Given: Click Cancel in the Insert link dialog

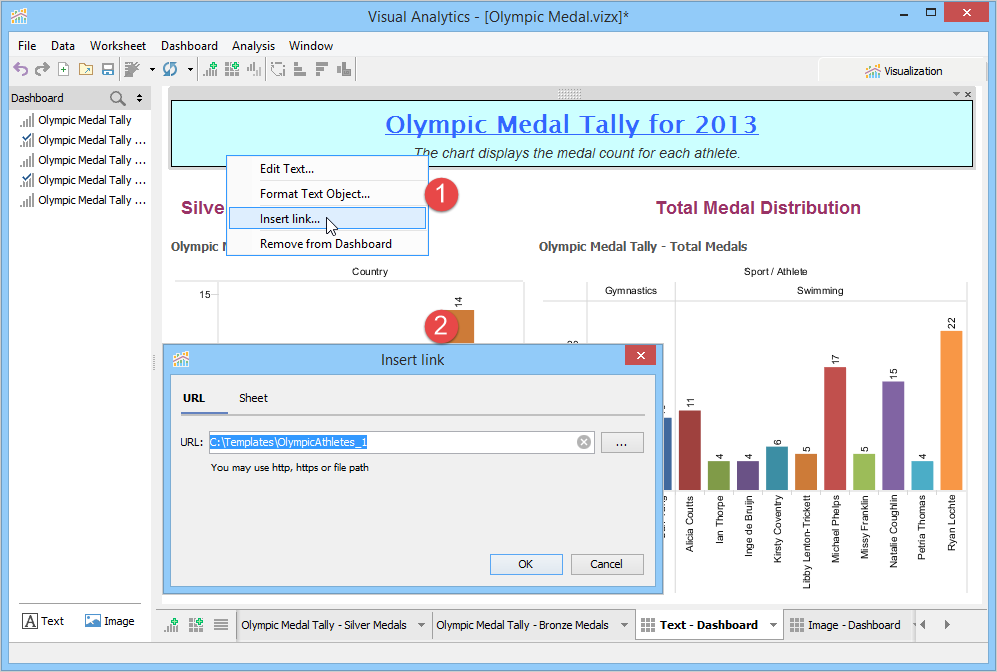Looking at the screenshot, I should pyautogui.click(x=607, y=564).
